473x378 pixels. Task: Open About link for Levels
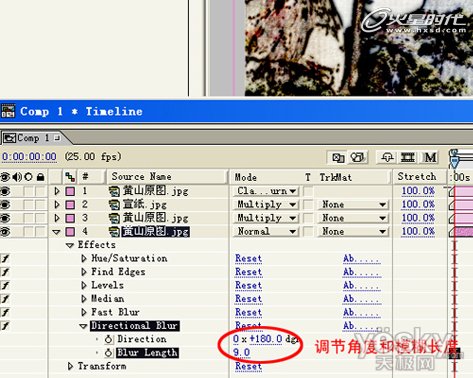point(362,286)
